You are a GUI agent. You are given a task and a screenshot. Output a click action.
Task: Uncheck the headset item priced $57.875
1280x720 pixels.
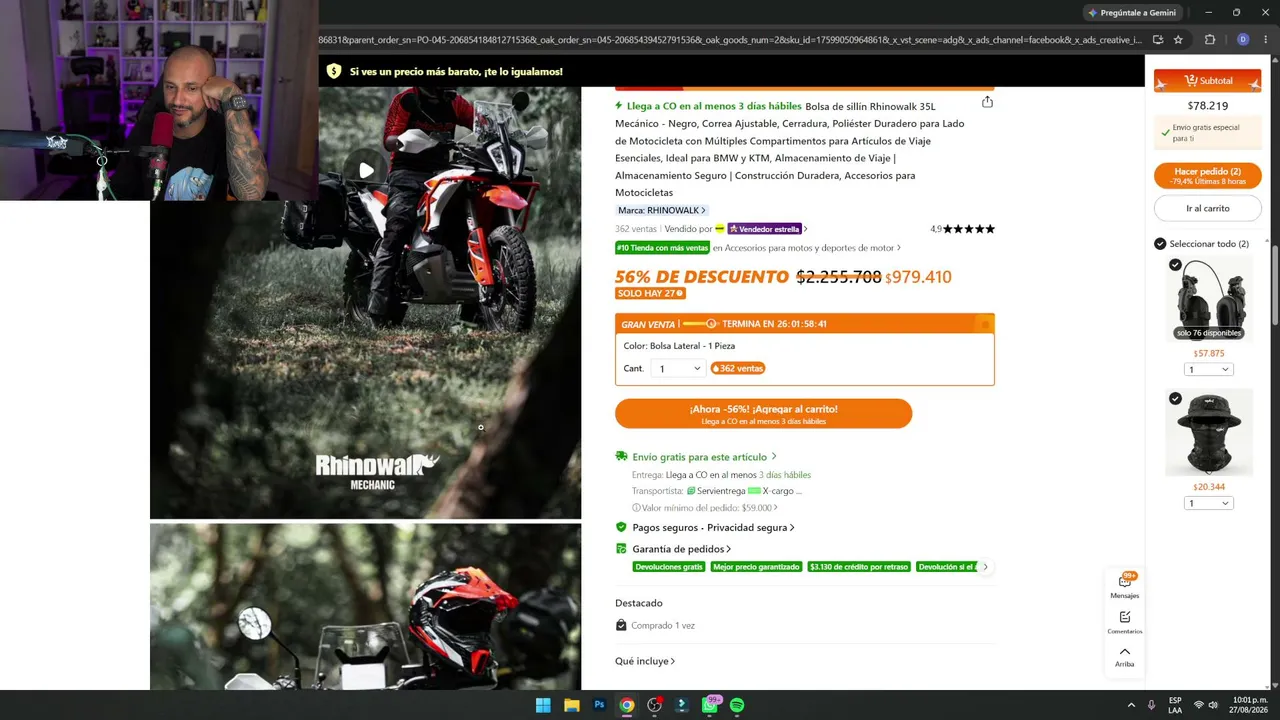click(1175, 265)
